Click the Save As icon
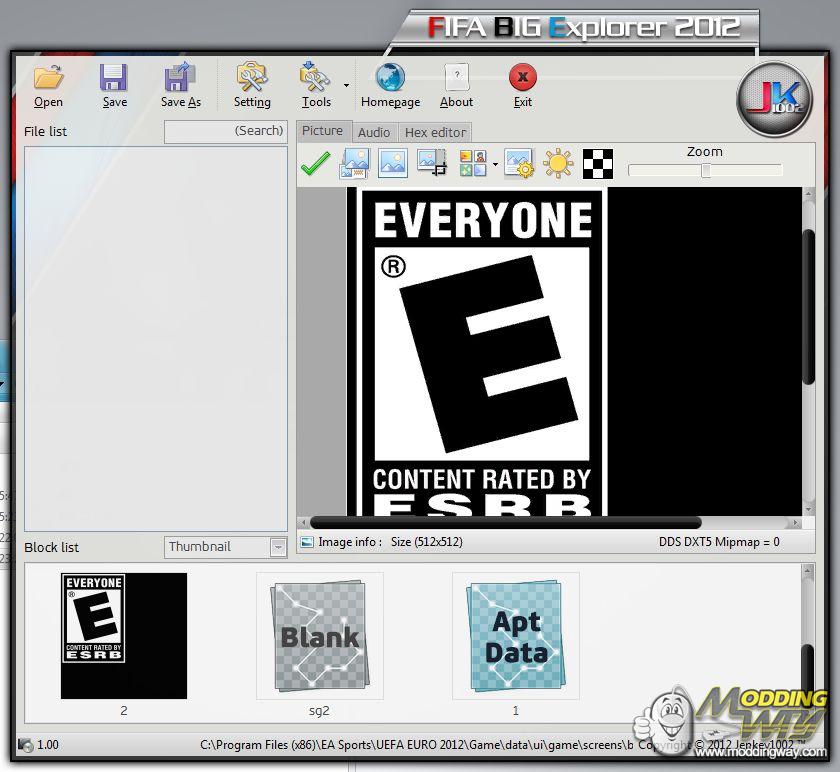 (180, 78)
